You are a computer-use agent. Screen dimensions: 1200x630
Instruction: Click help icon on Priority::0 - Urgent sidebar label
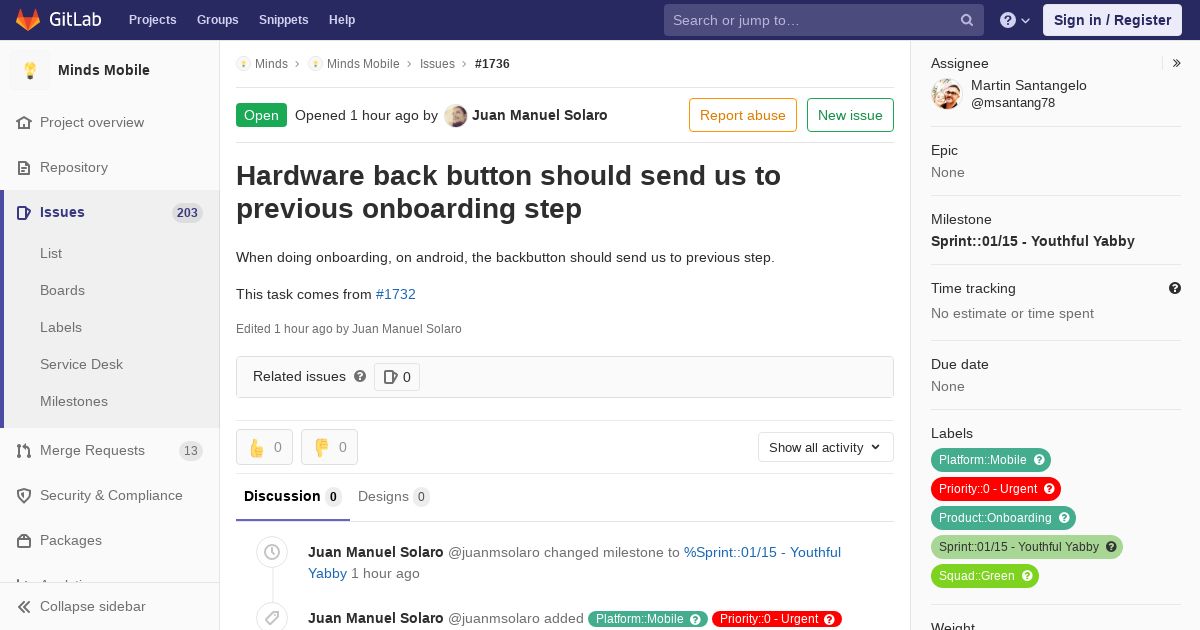(1049, 489)
